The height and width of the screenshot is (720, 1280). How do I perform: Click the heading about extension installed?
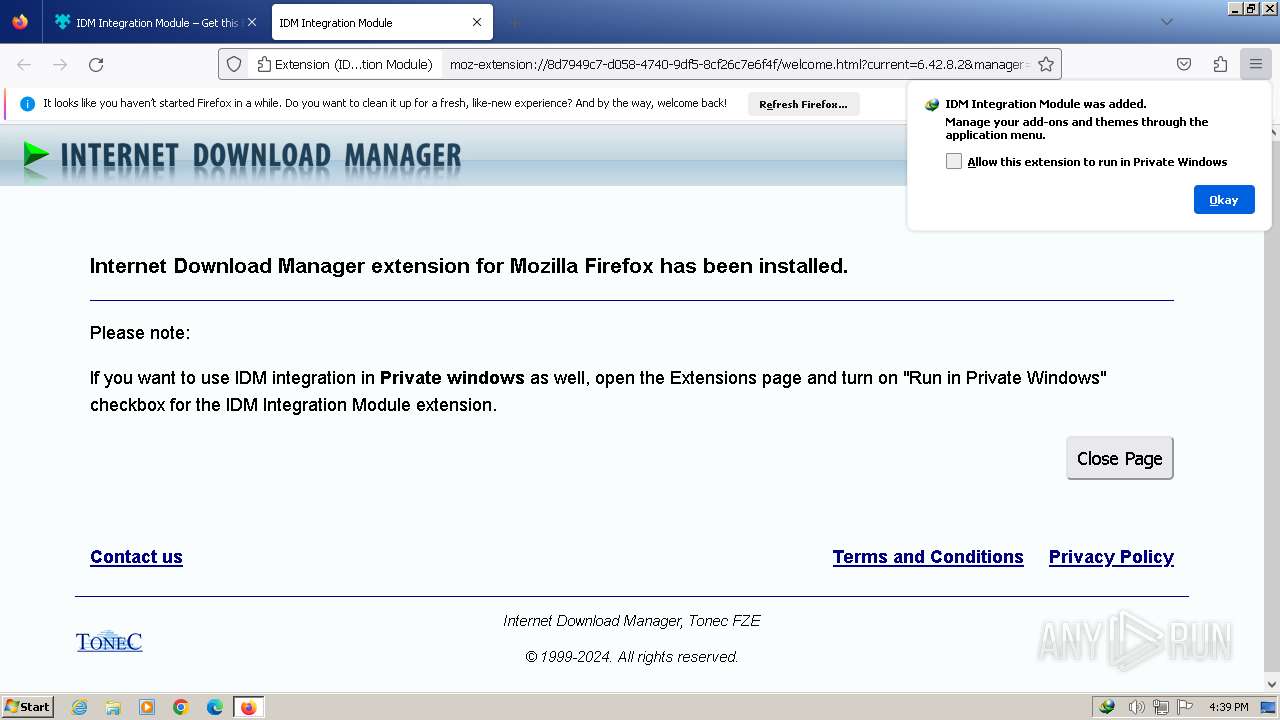point(469,266)
